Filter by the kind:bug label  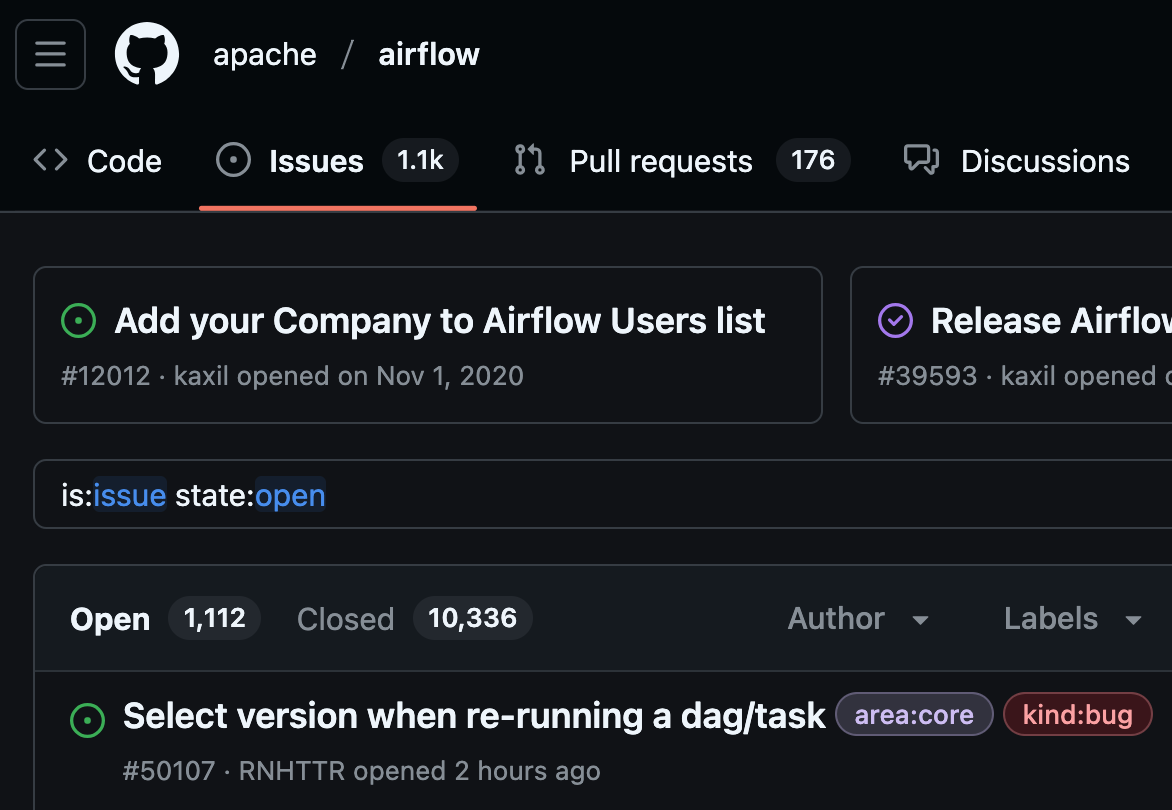(1077, 715)
